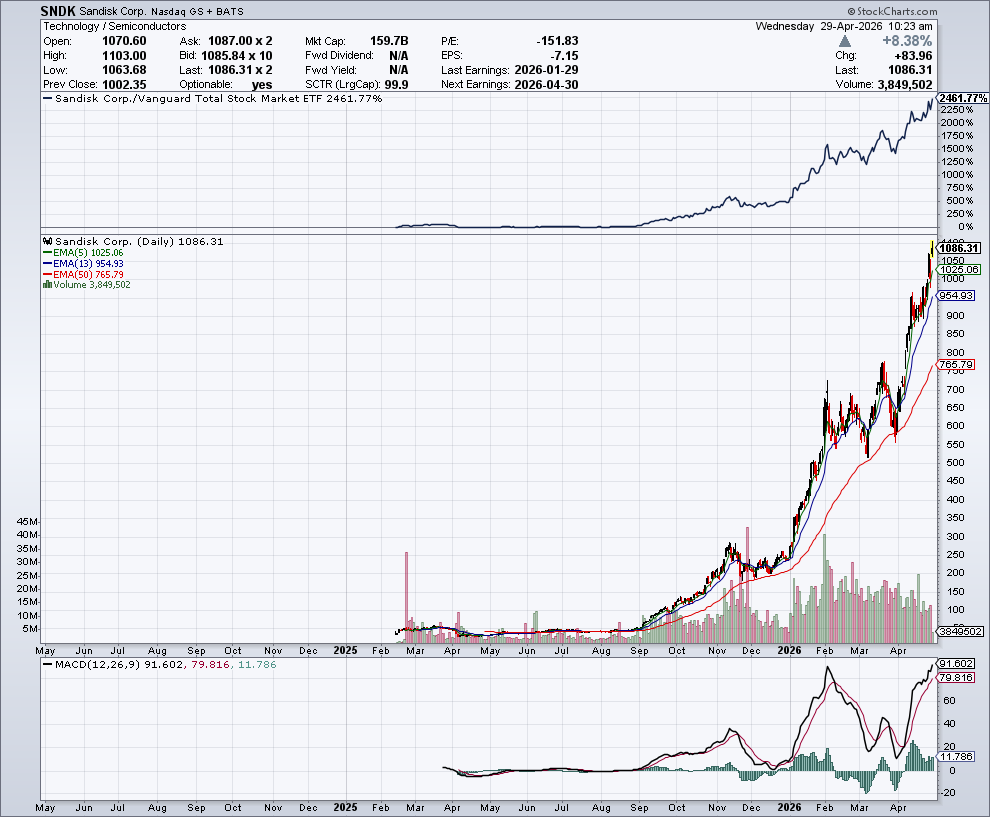
Task: Click the Ask value 1087.00 x 2
Action: [x=240, y=41]
